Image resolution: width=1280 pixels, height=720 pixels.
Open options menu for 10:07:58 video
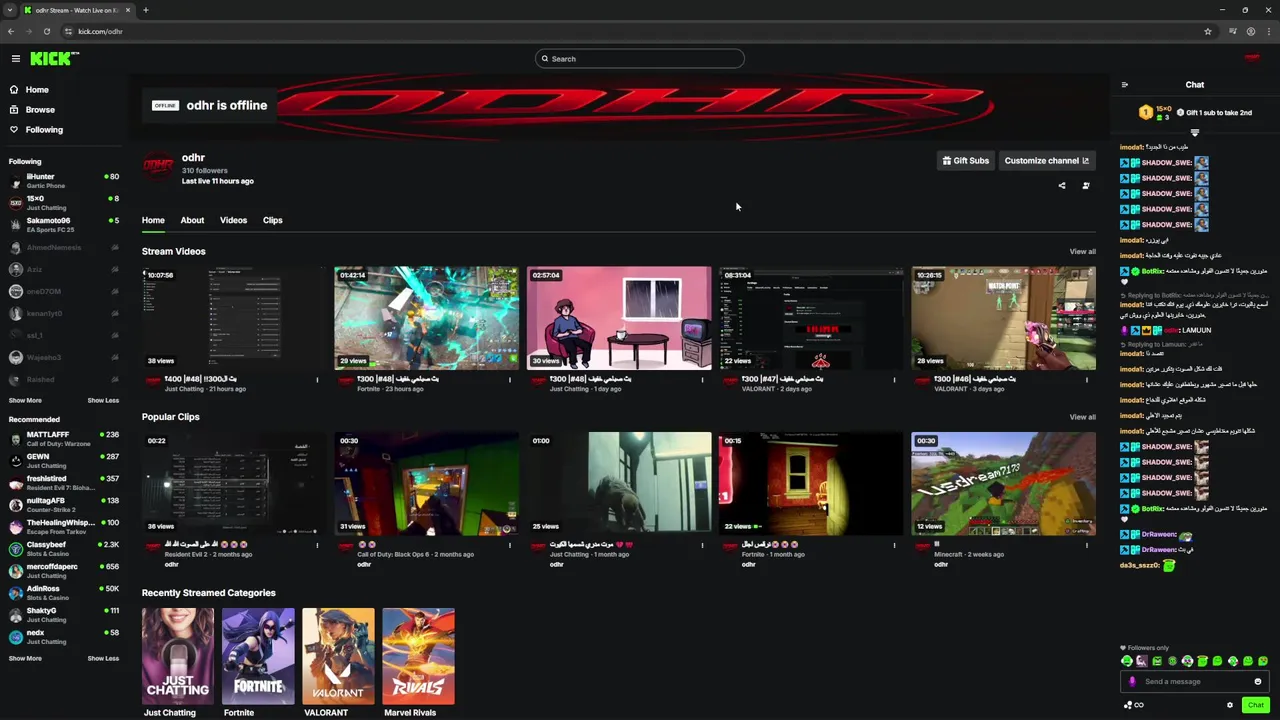pos(318,380)
